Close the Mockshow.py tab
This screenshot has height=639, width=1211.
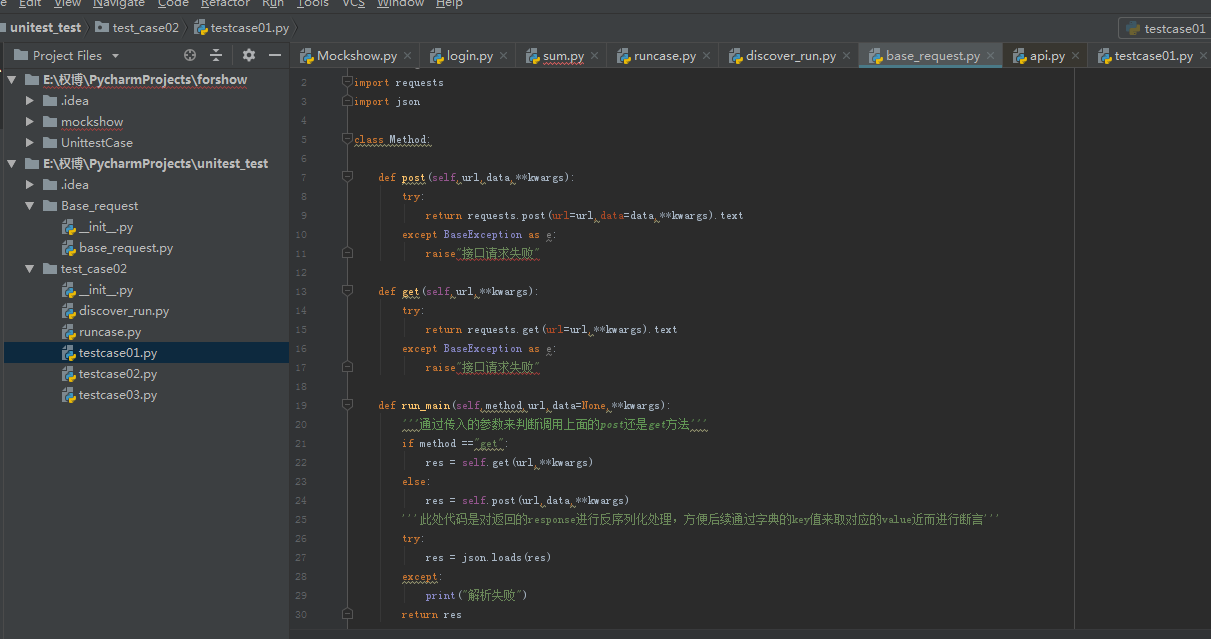[406, 56]
